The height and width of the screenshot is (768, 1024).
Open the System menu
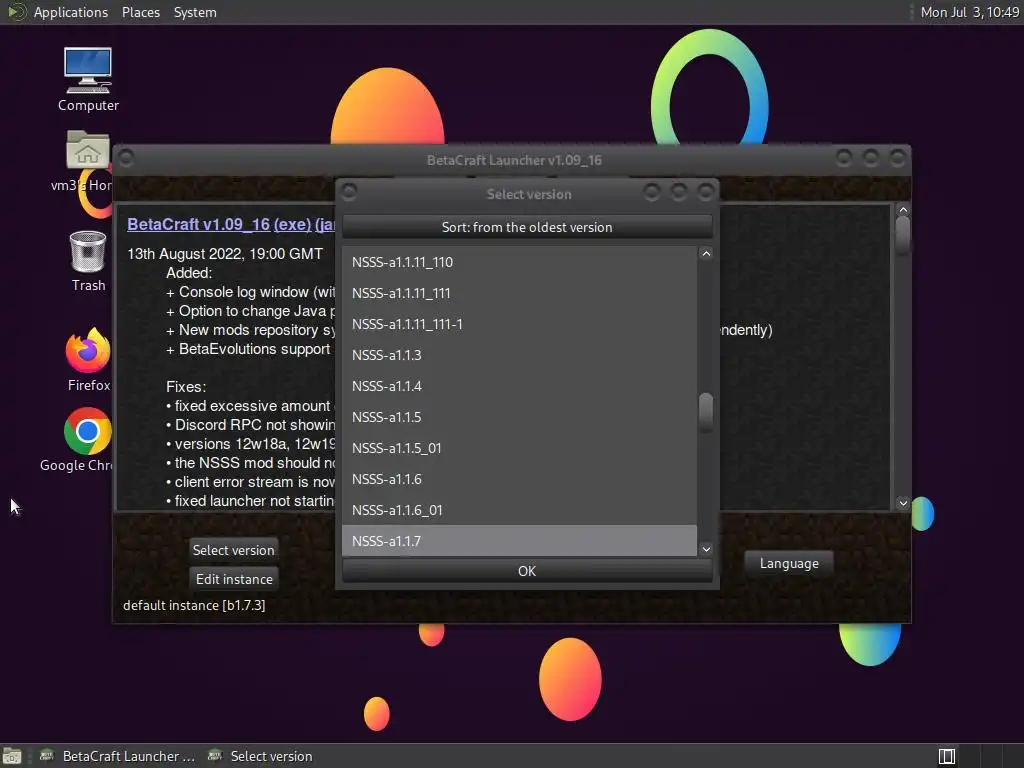coord(195,12)
